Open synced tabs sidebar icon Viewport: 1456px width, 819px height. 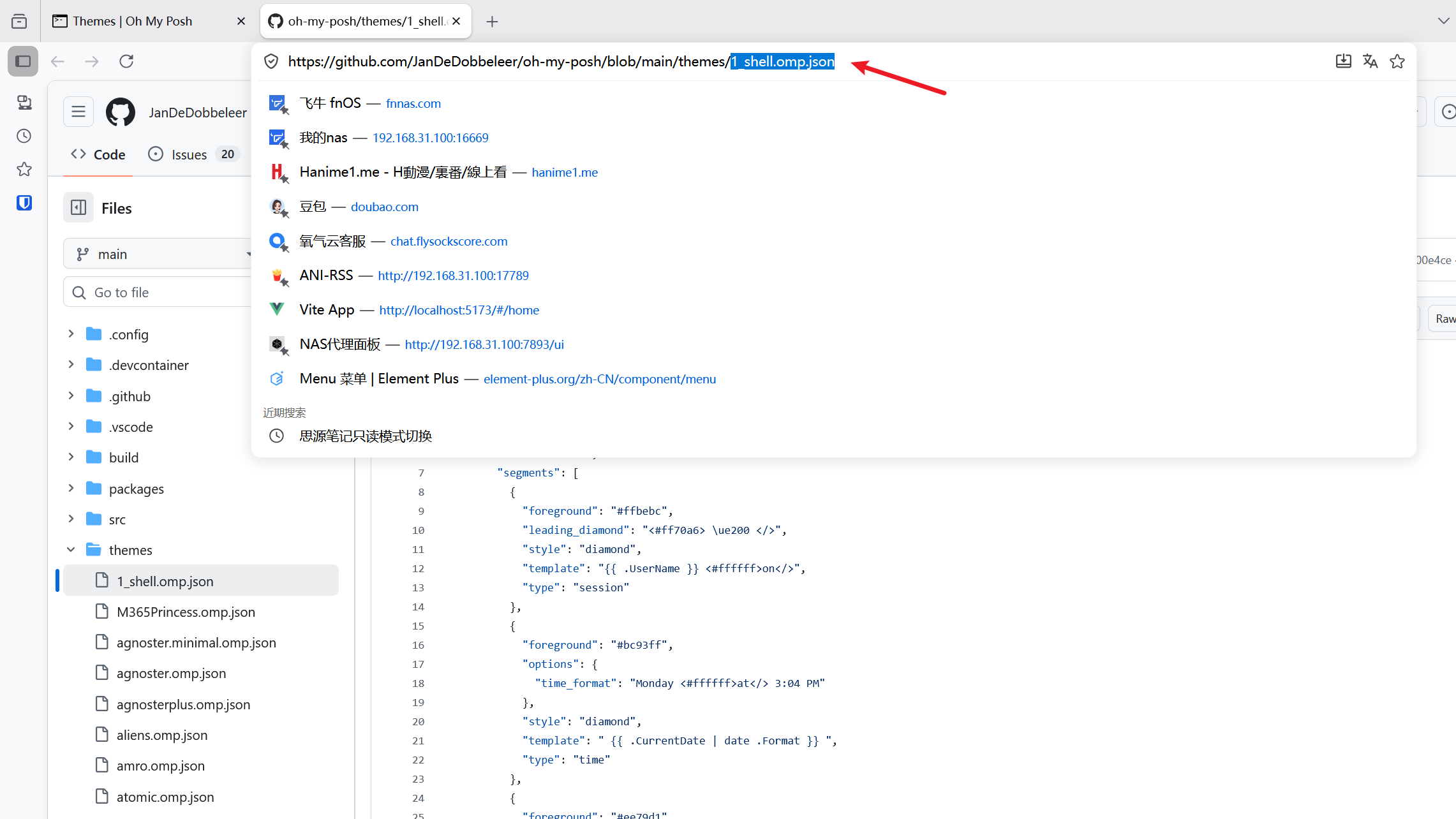pyautogui.click(x=24, y=102)
